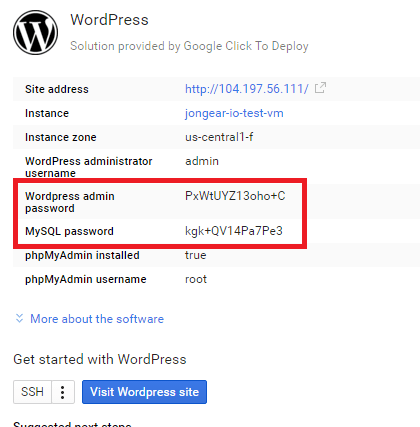
Task: Select the MySQL password value kgk+QV14Pa7Pe3
Action: (x=234, y=231)
